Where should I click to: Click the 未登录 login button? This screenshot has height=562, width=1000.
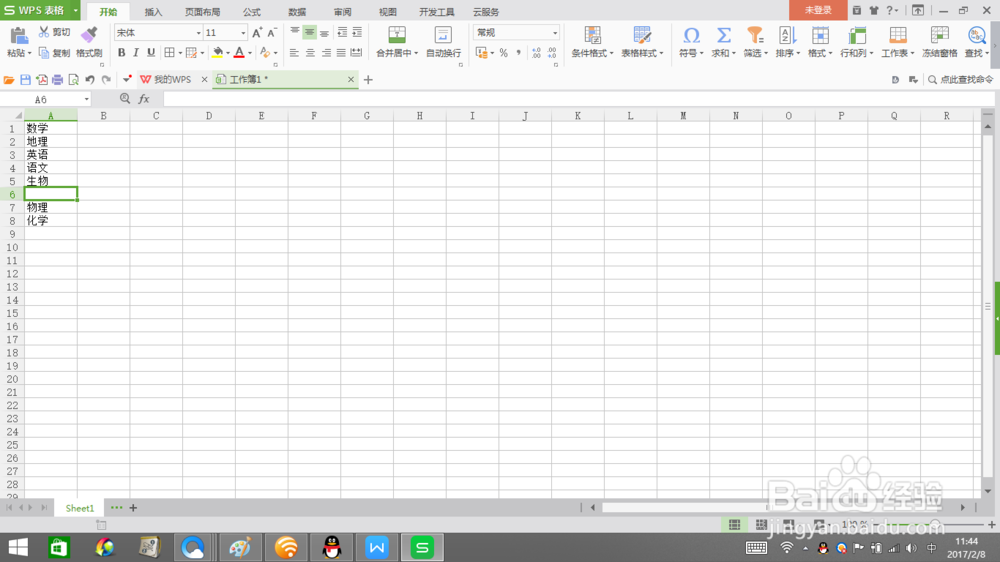[x=818, y=10]
